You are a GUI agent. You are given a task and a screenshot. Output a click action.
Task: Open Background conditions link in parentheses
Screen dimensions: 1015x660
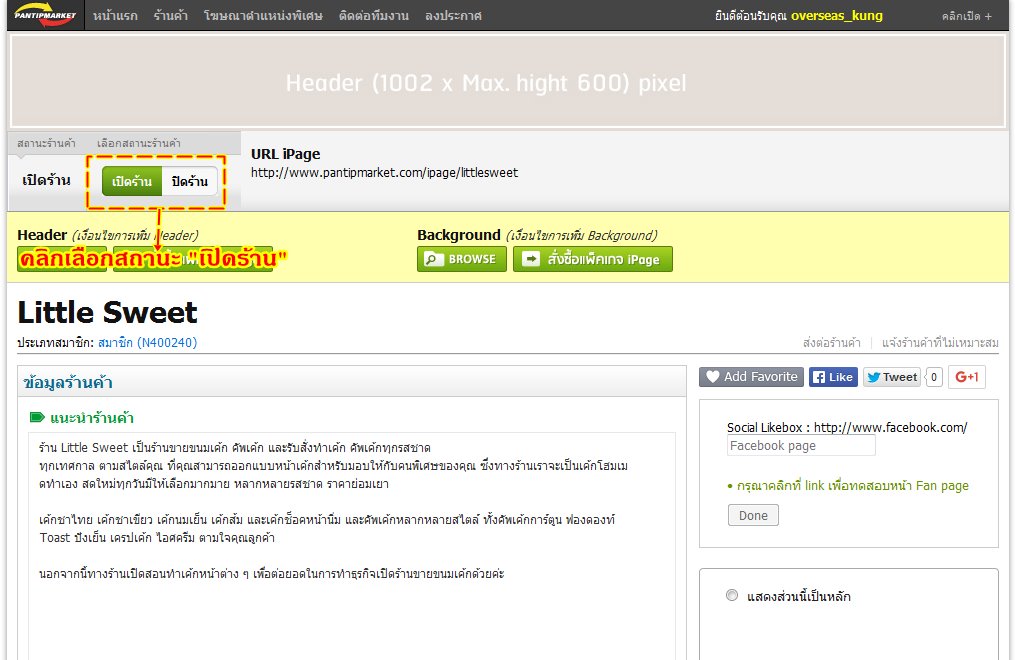click(x=581, y=235)
